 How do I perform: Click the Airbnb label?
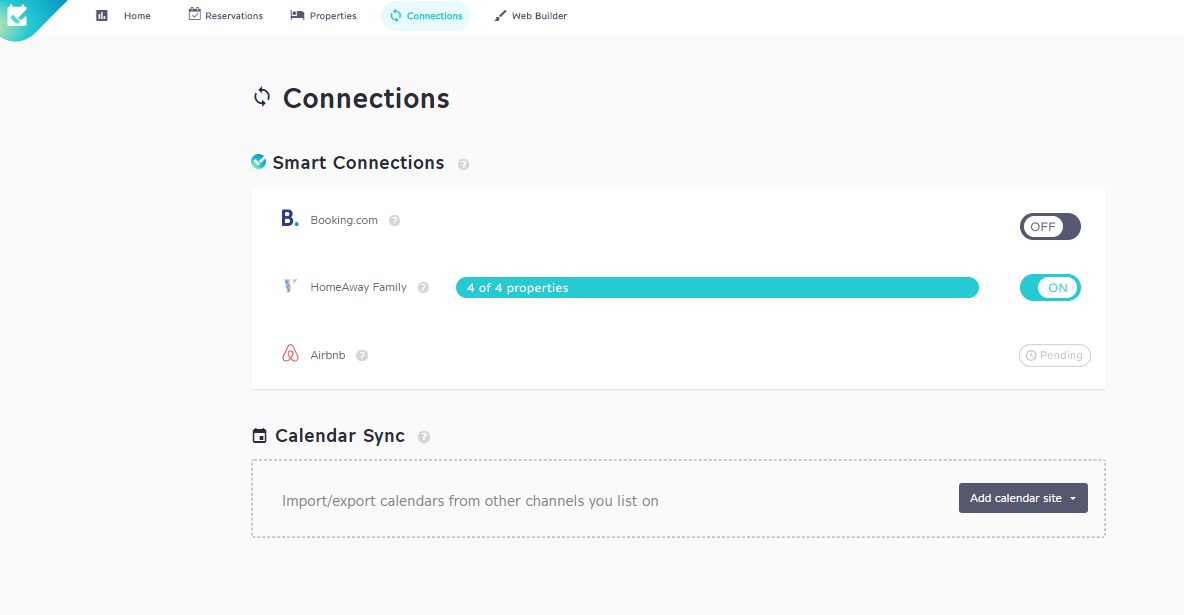coord(328,355)
